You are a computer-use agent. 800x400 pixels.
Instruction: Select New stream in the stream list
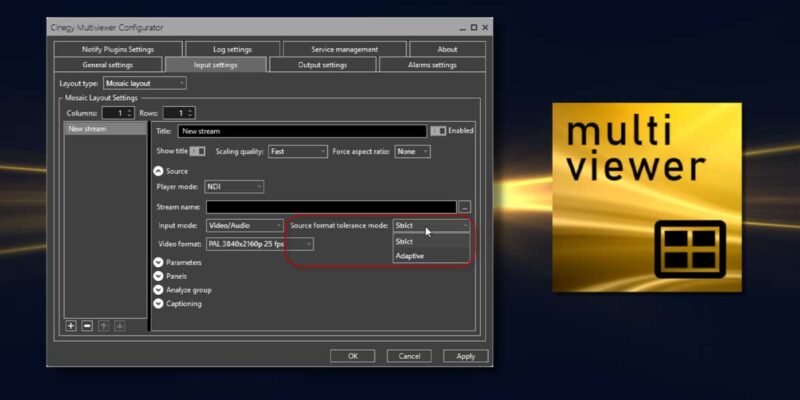[105, 129]
